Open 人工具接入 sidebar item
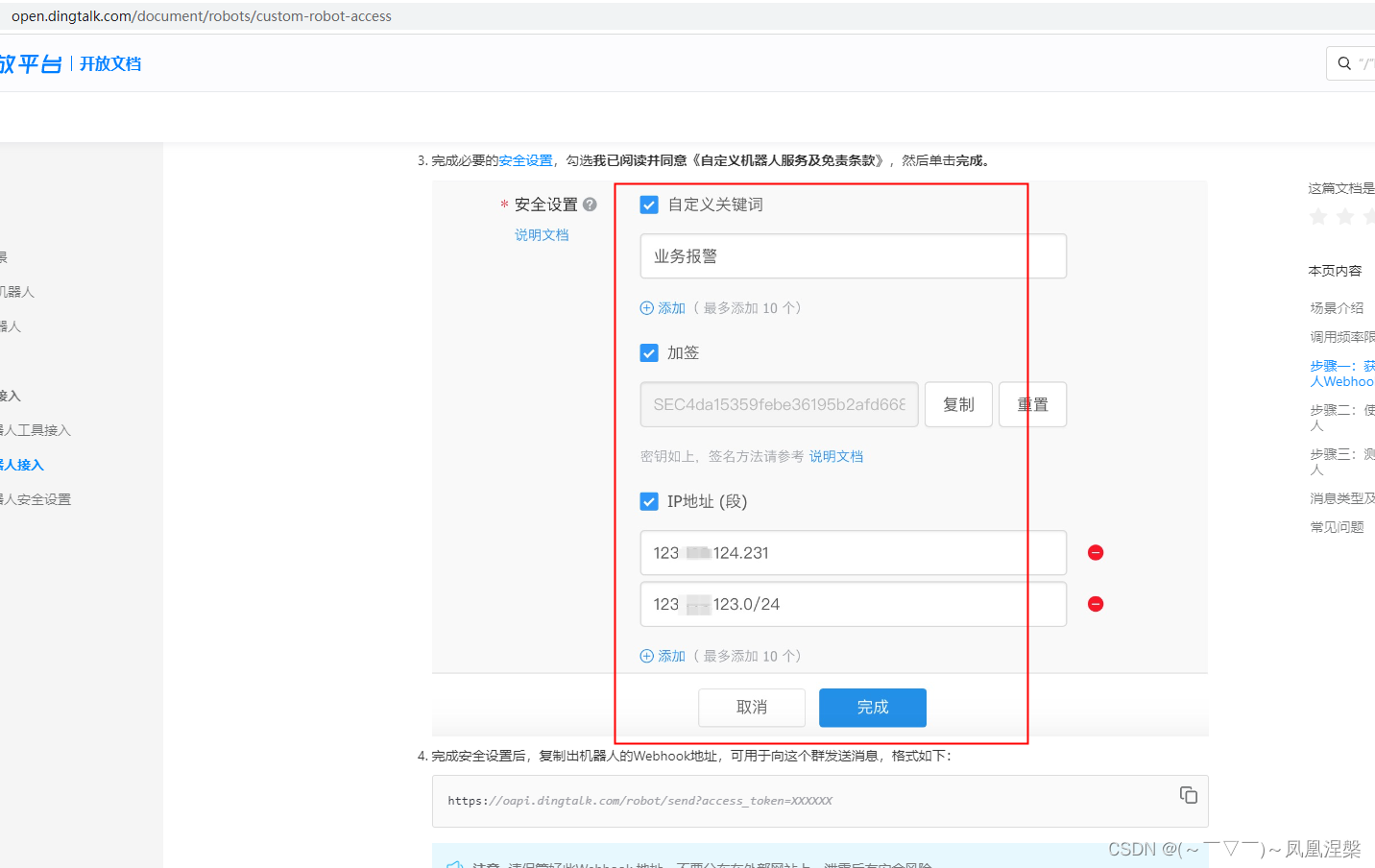 36,430
